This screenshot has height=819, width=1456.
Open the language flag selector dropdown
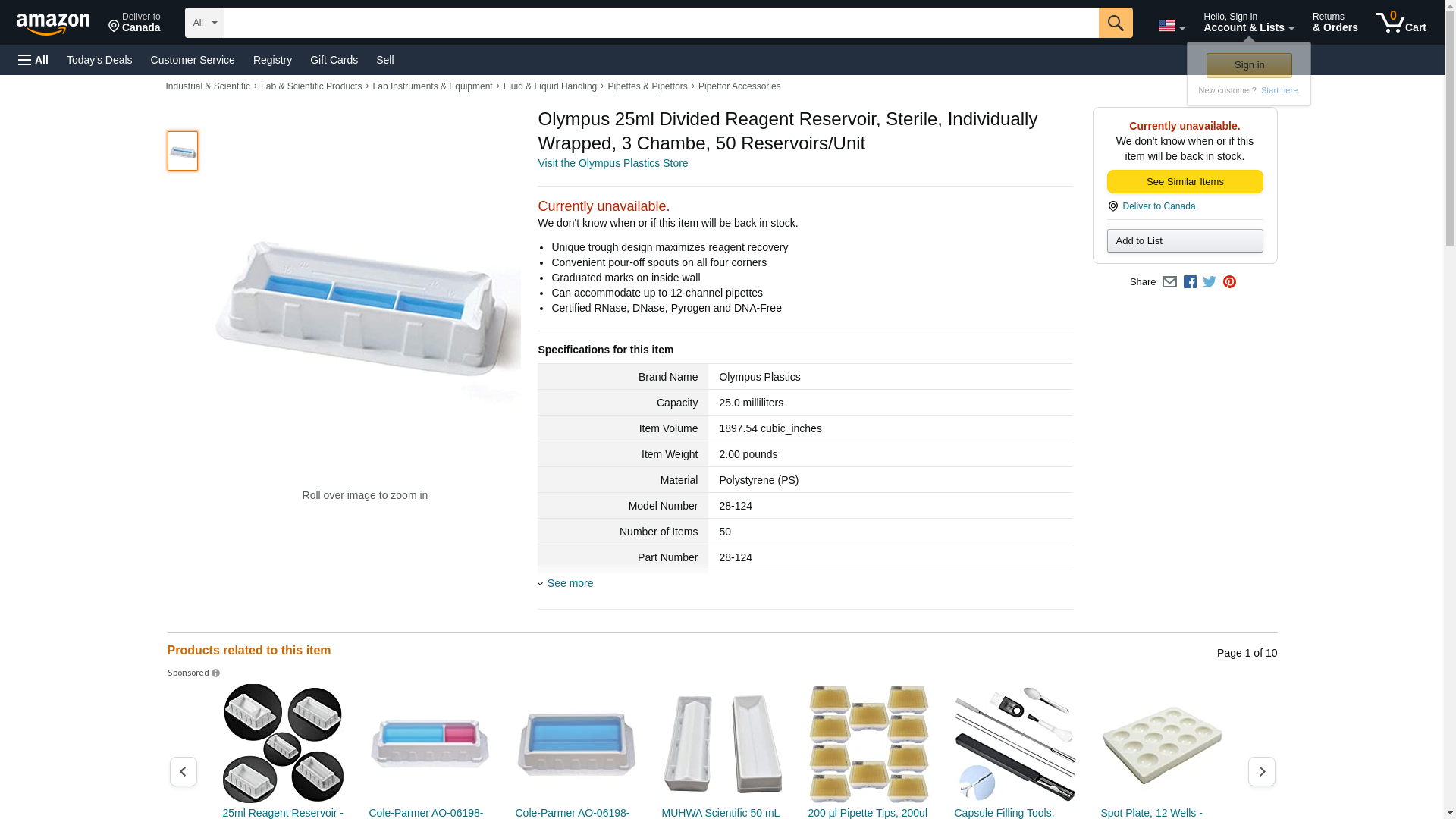tap(1171, 26)
